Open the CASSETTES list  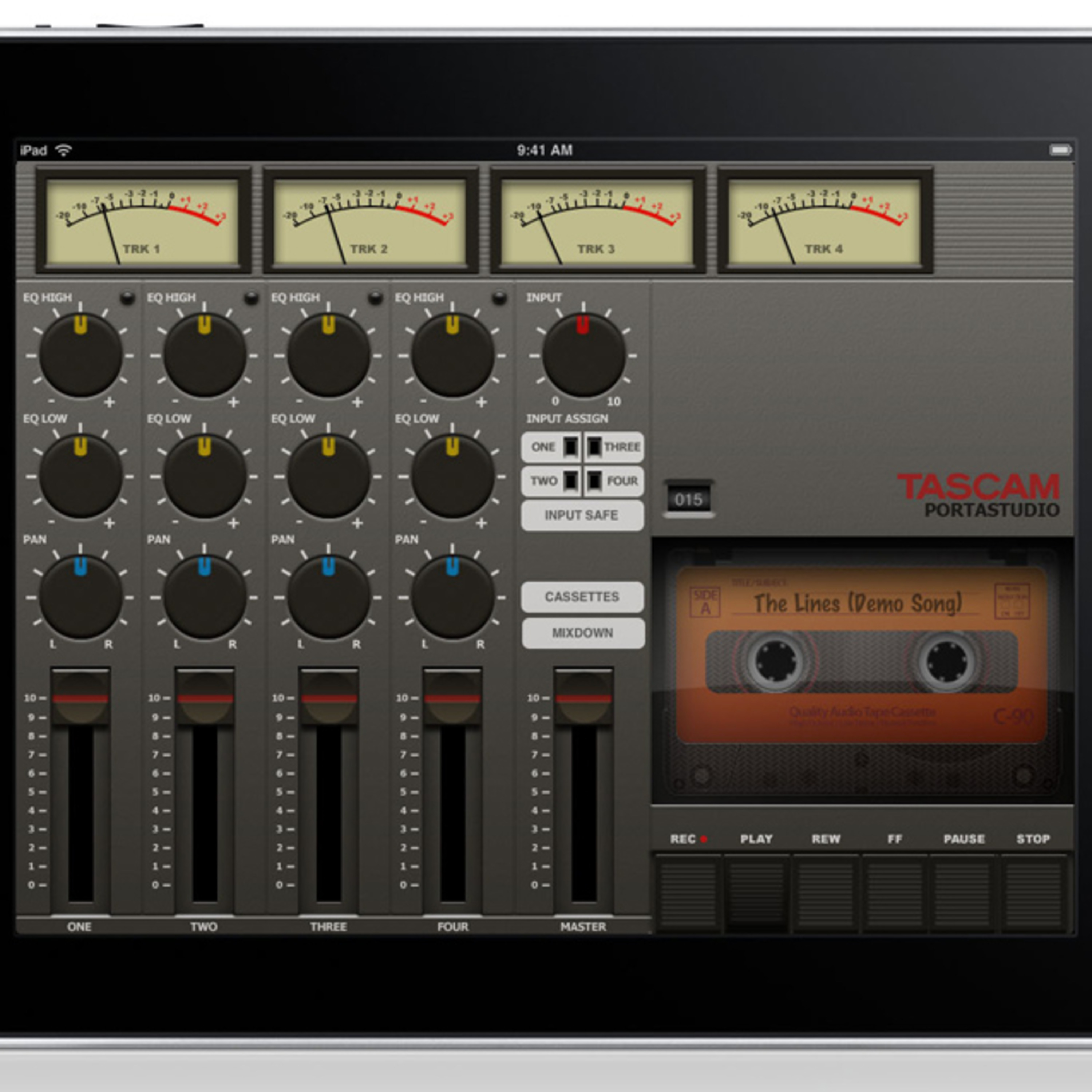[x=582, y=597]
